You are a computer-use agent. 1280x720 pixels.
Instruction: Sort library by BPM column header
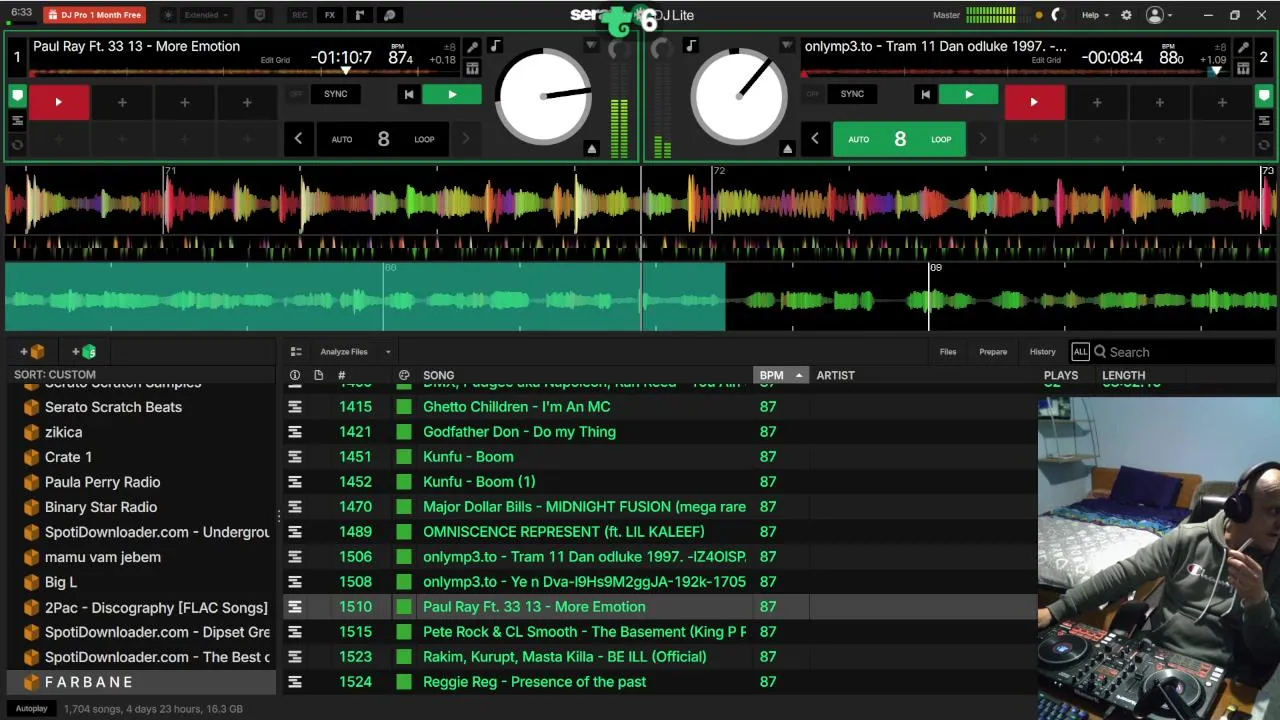click(x=780, y=375)
